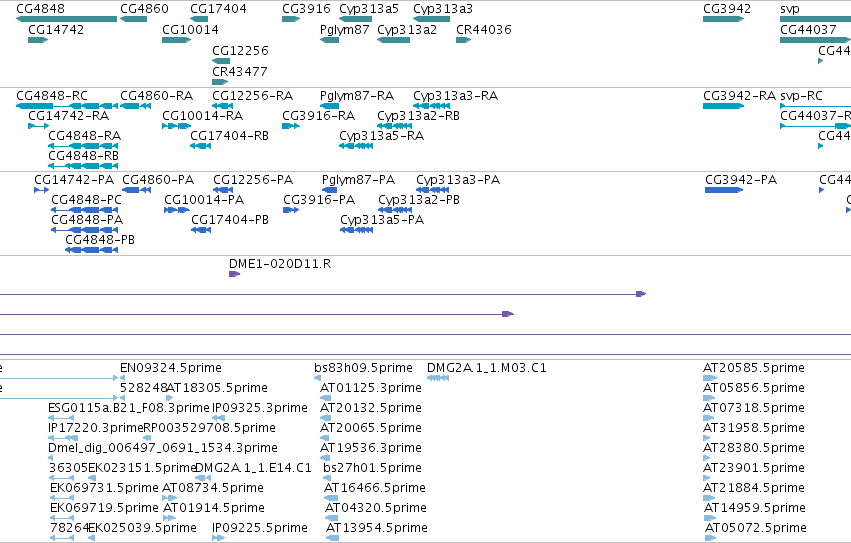Select EST AT20132.5prime
The width and height of the screenshot is (851, 543).
pyautogui.click(x=326, y=418)
